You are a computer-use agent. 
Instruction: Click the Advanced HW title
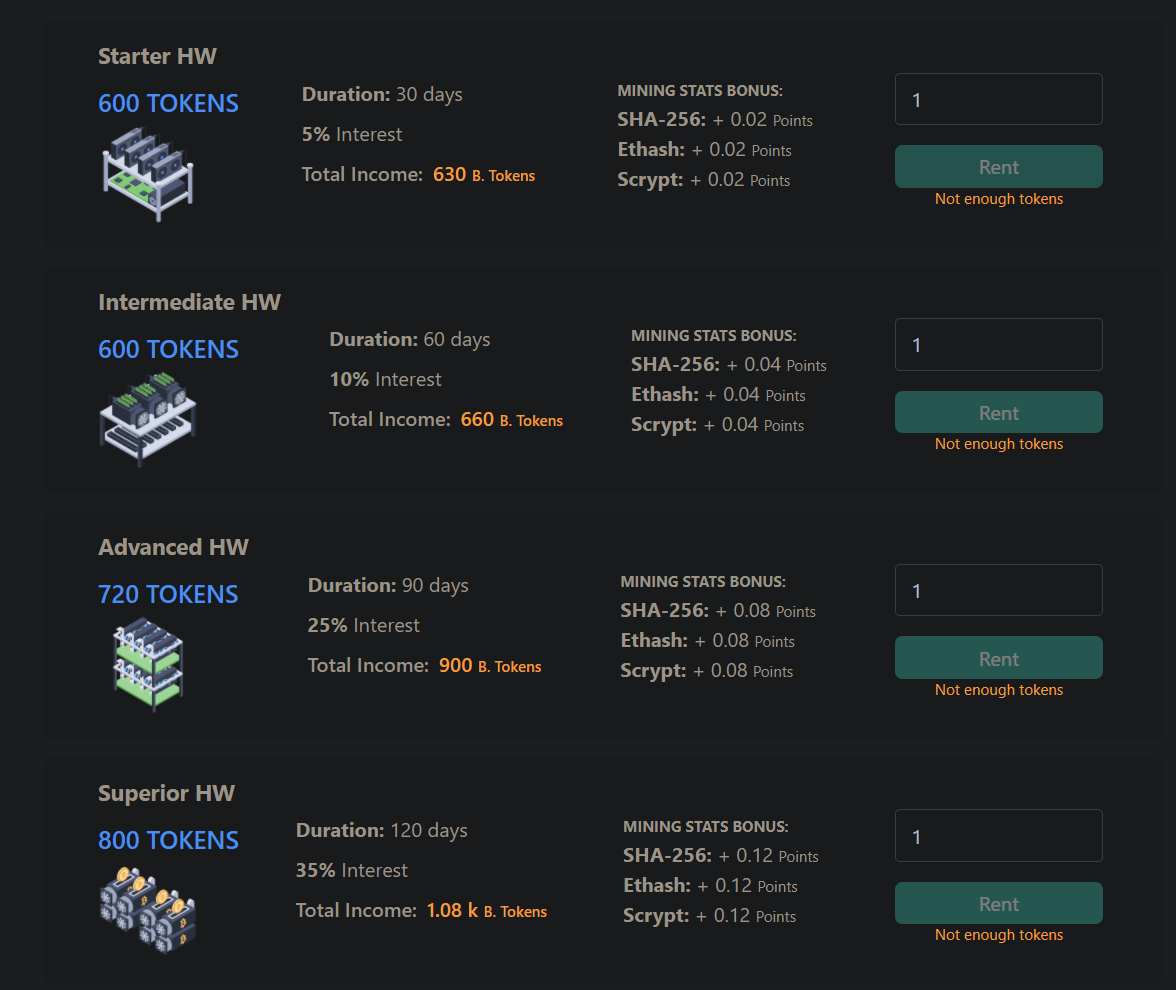coord(173,548)
